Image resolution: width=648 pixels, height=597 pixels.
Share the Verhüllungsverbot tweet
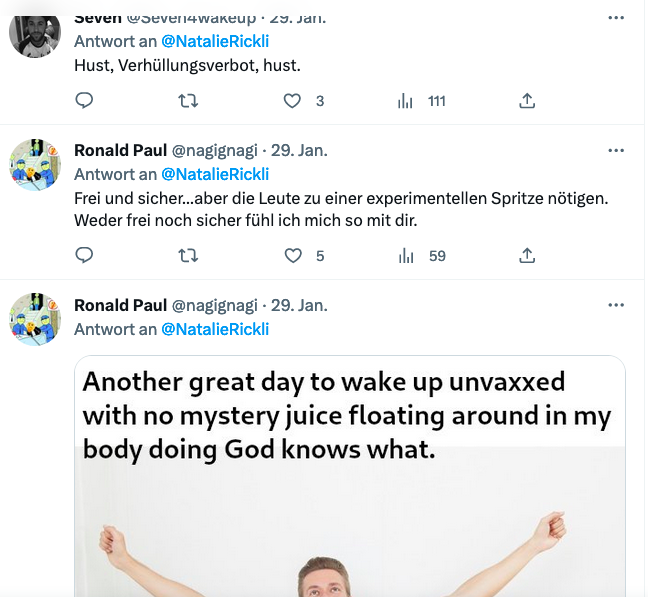pos(527,101)
